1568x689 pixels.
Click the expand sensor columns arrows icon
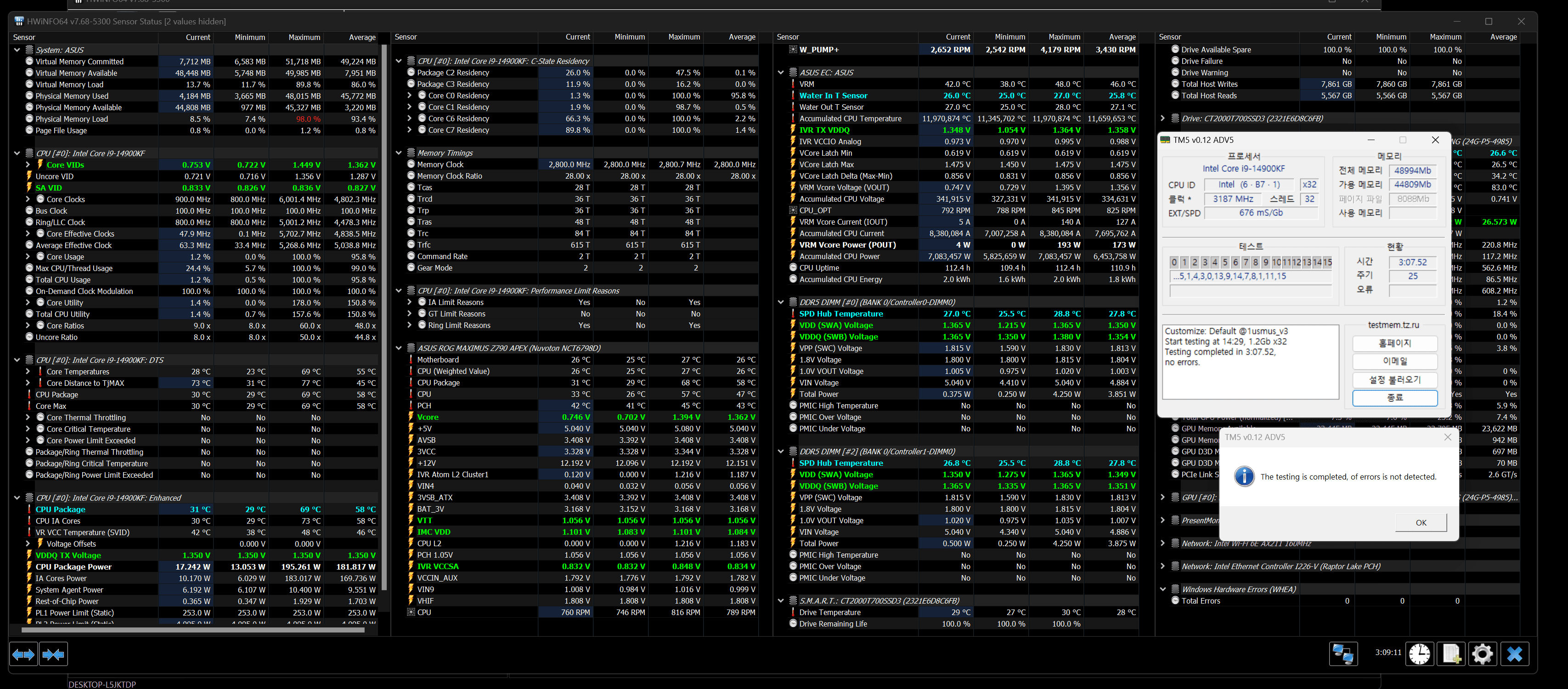point(24,654)
